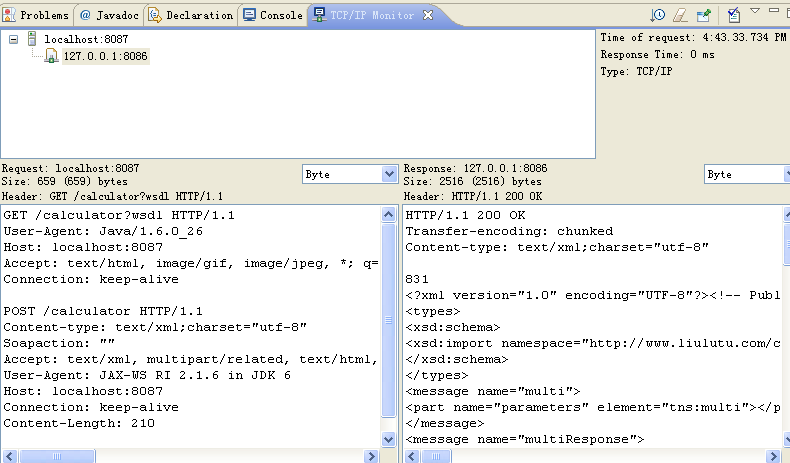790x463 pixels.
Task: Click the 'Type: TCP/IP' label
Action: pyautogui.click(x=636, y=72)
